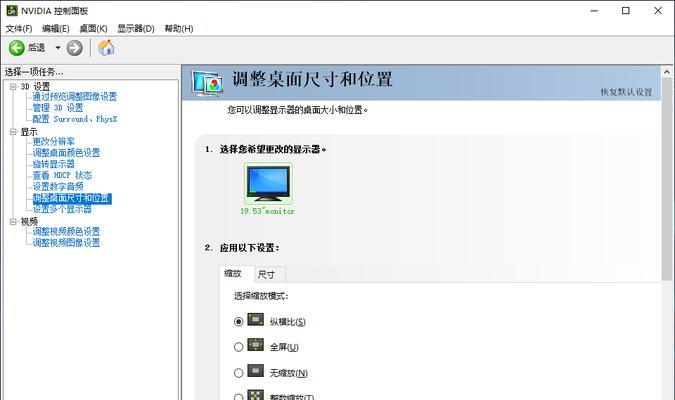Open the 文件(F) menu
The height and width of the screenshot is (400, 675).
pyautogui.click(x=19, y=28)
